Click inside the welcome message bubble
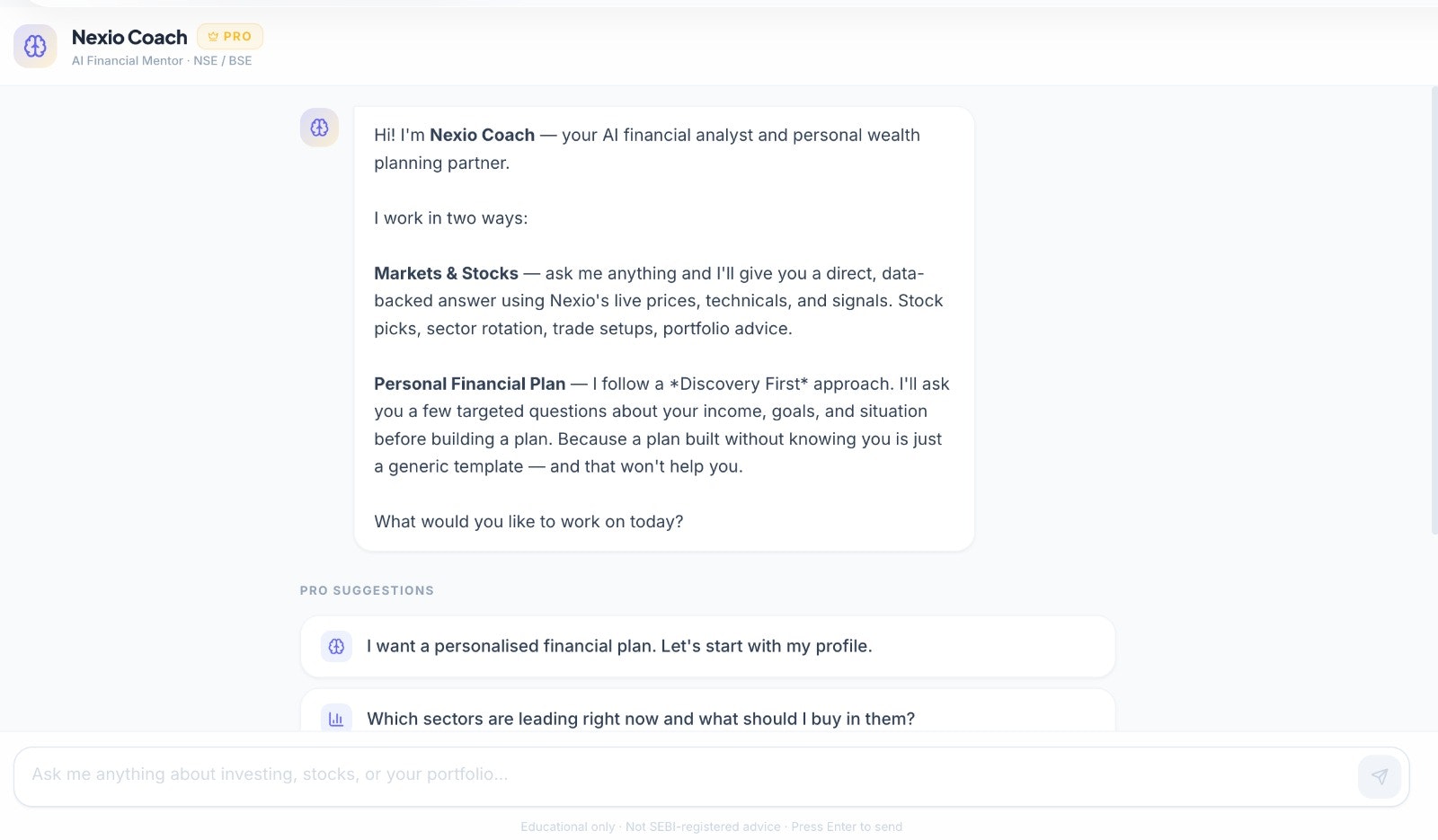This screenshot has width=1438, height=840. point(663,328)
